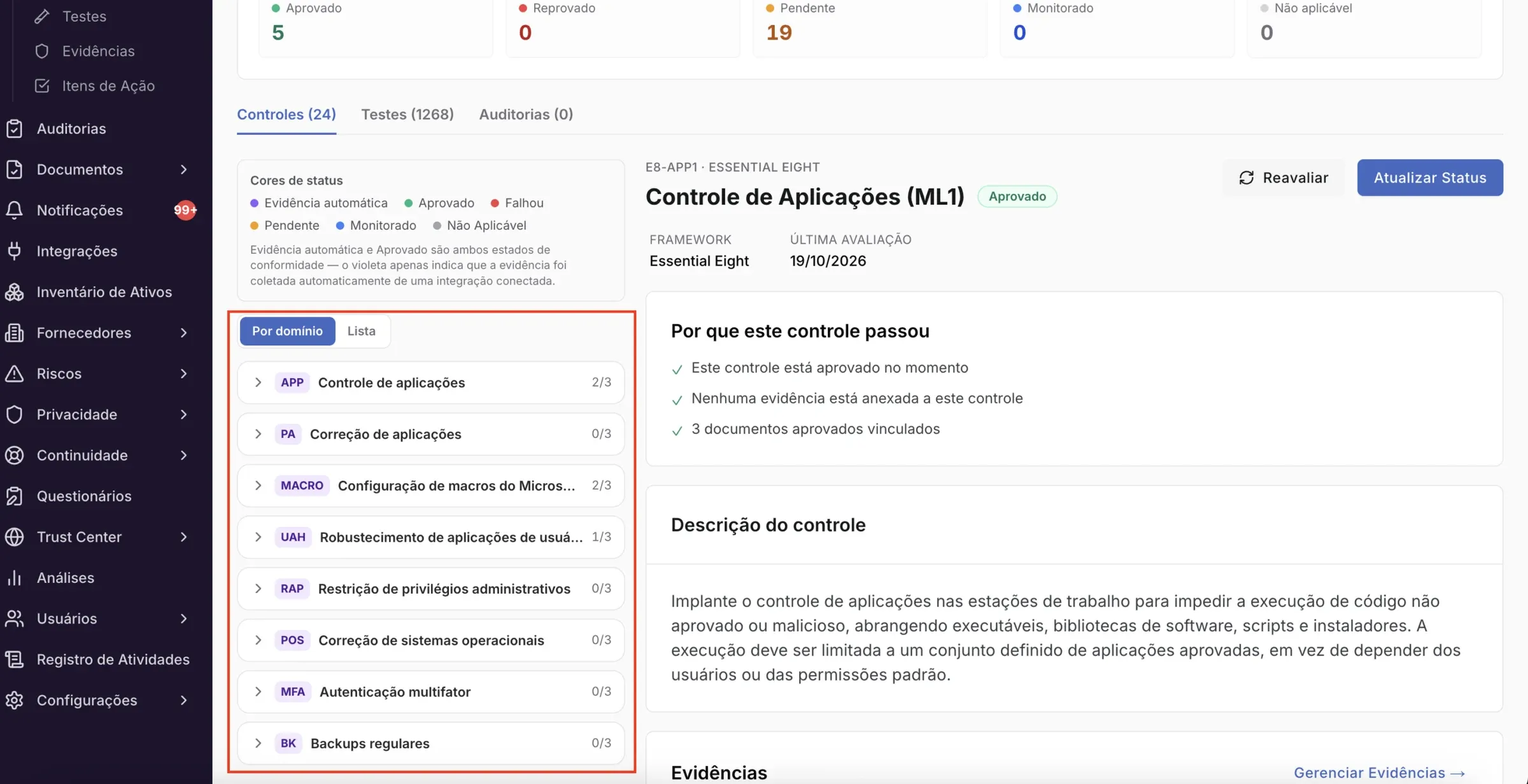Open the Controles (24) tab

(286, 115)
